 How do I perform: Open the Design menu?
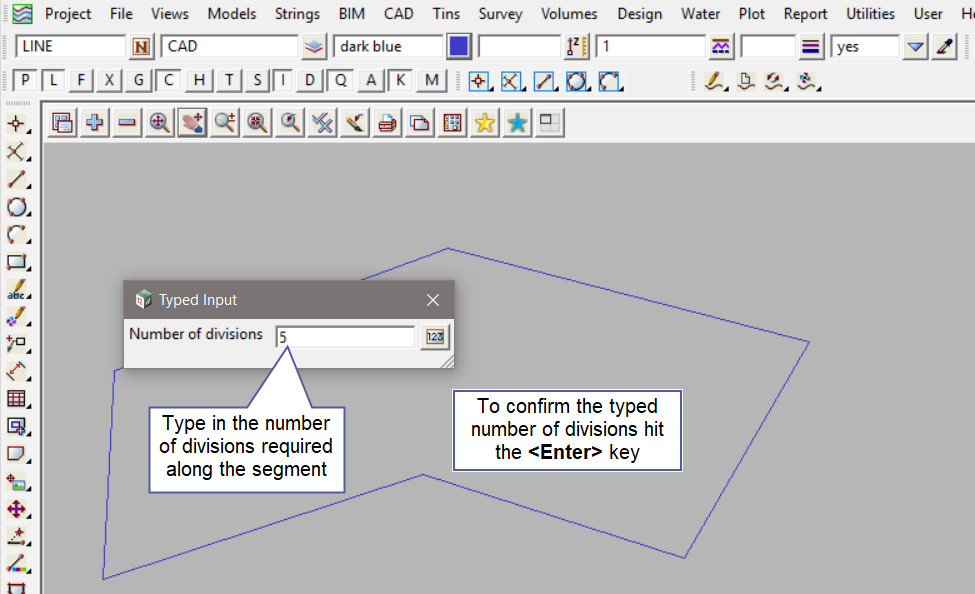640,14
